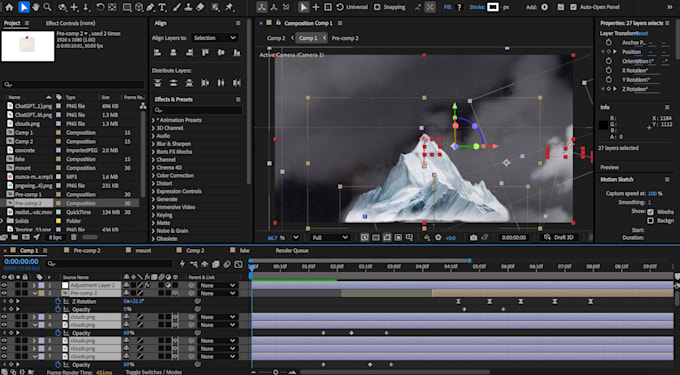Click Toggle Switches / Modes button
Viewport: 680px width, 375px height.
[154, 372]
